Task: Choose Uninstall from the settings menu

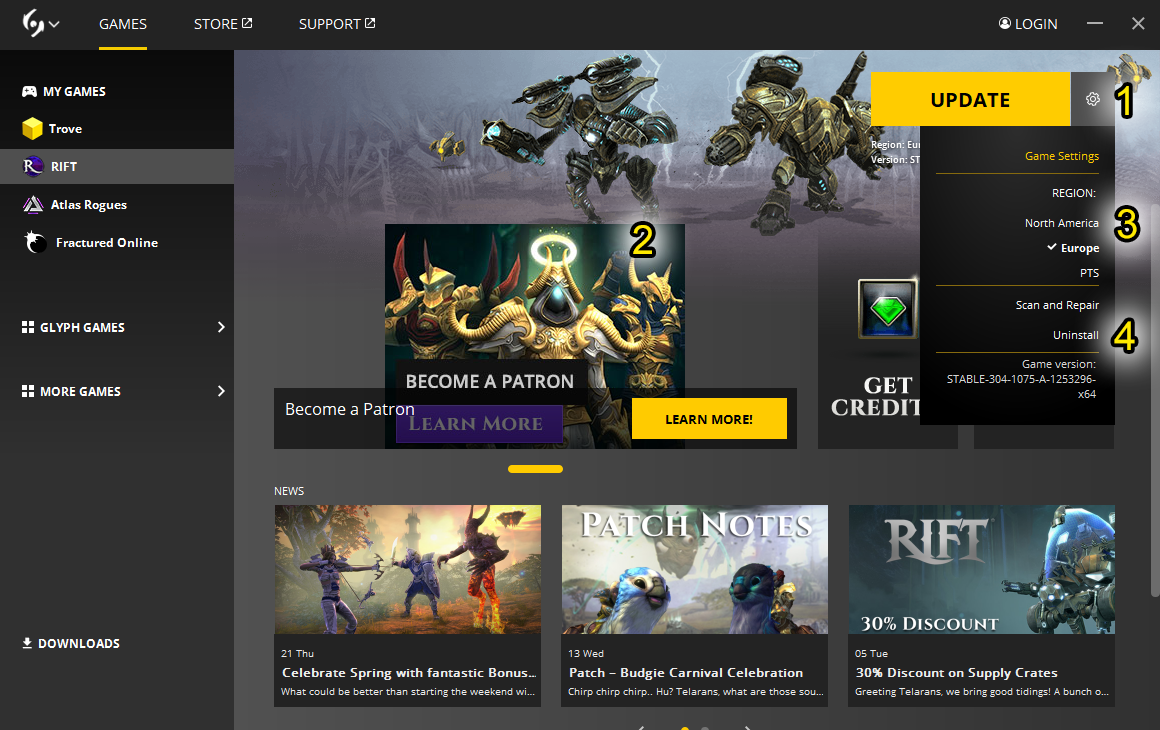Action: pyautogui.click(x=1076, y=335)
